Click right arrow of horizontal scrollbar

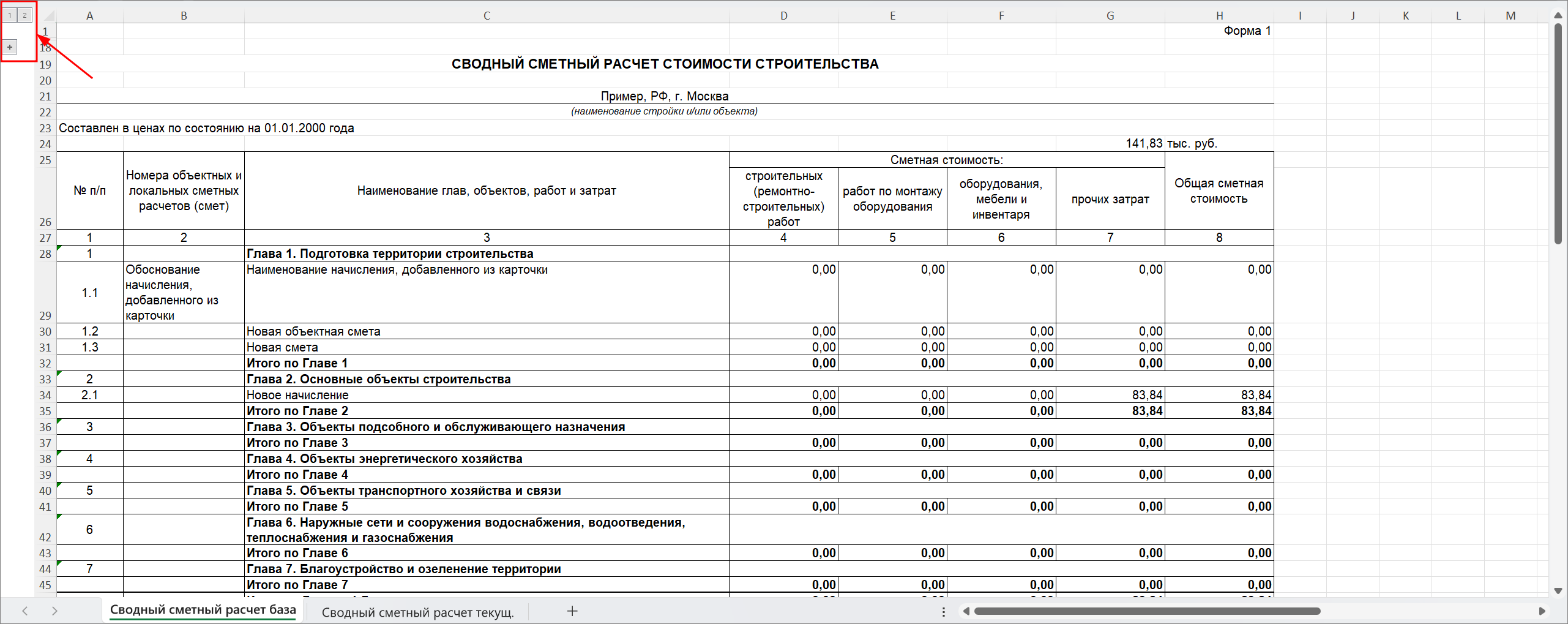pos(1542,611)
